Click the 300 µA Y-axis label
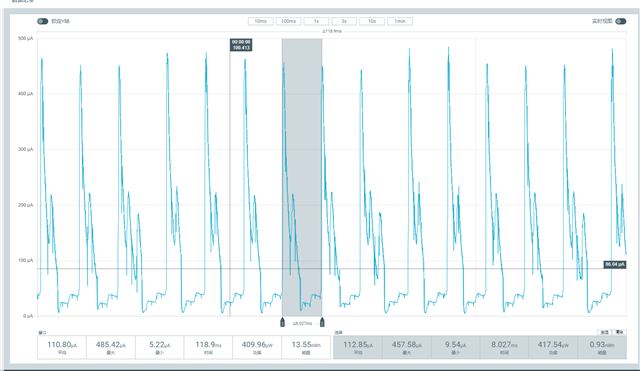The width and height of the screenshot is (640, 371). (26, 149)
